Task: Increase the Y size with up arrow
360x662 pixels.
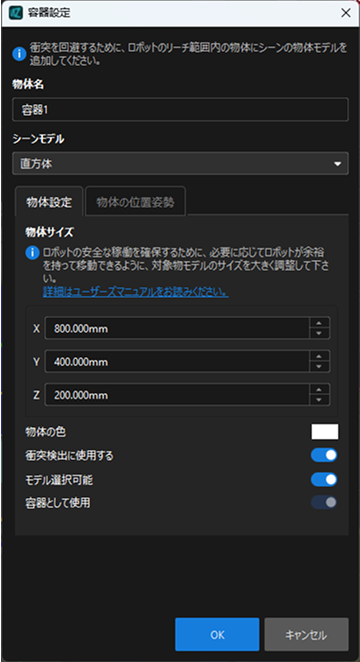Action: (x=319, y=356)
